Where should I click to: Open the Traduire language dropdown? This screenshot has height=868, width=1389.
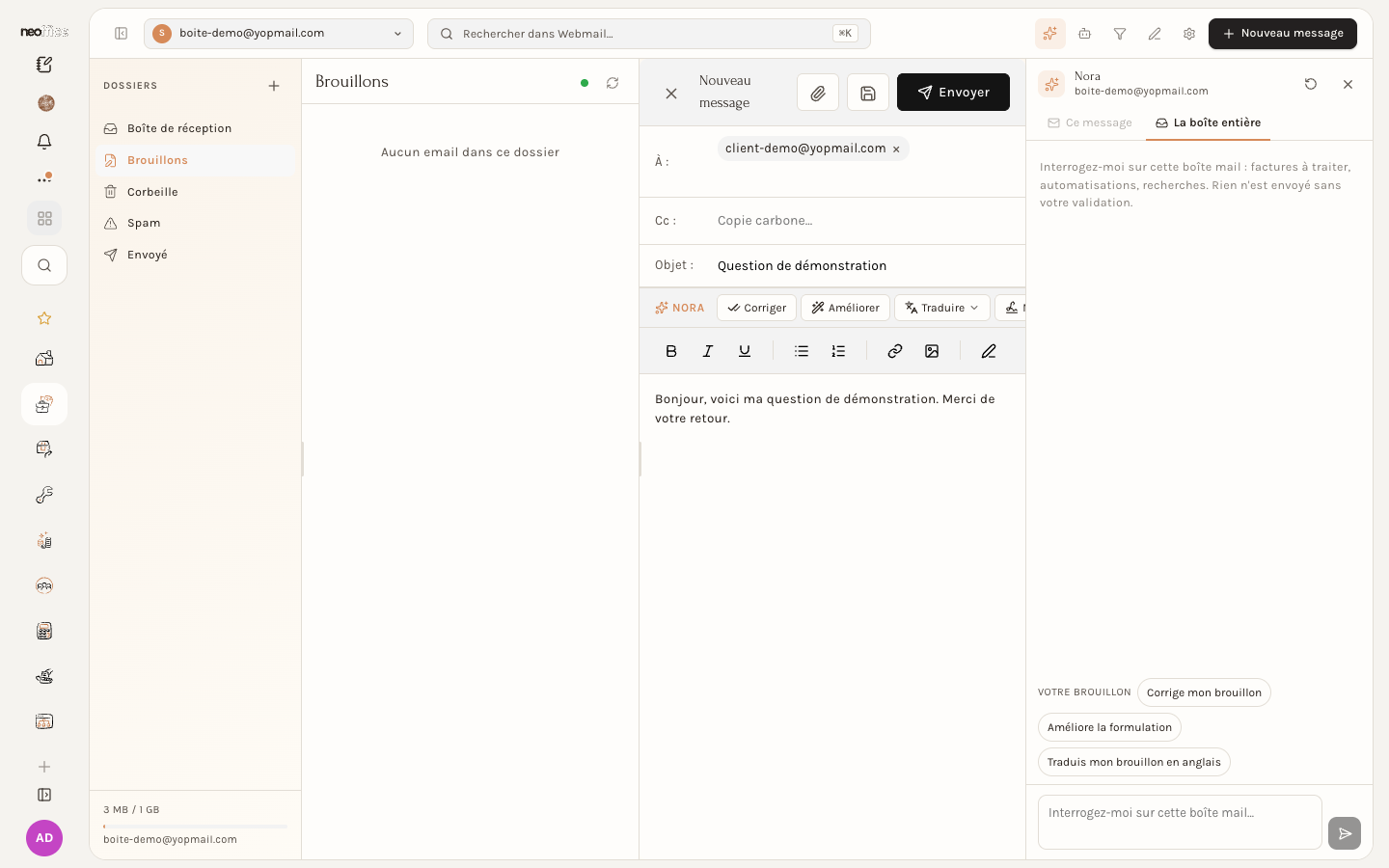point(942,308)
